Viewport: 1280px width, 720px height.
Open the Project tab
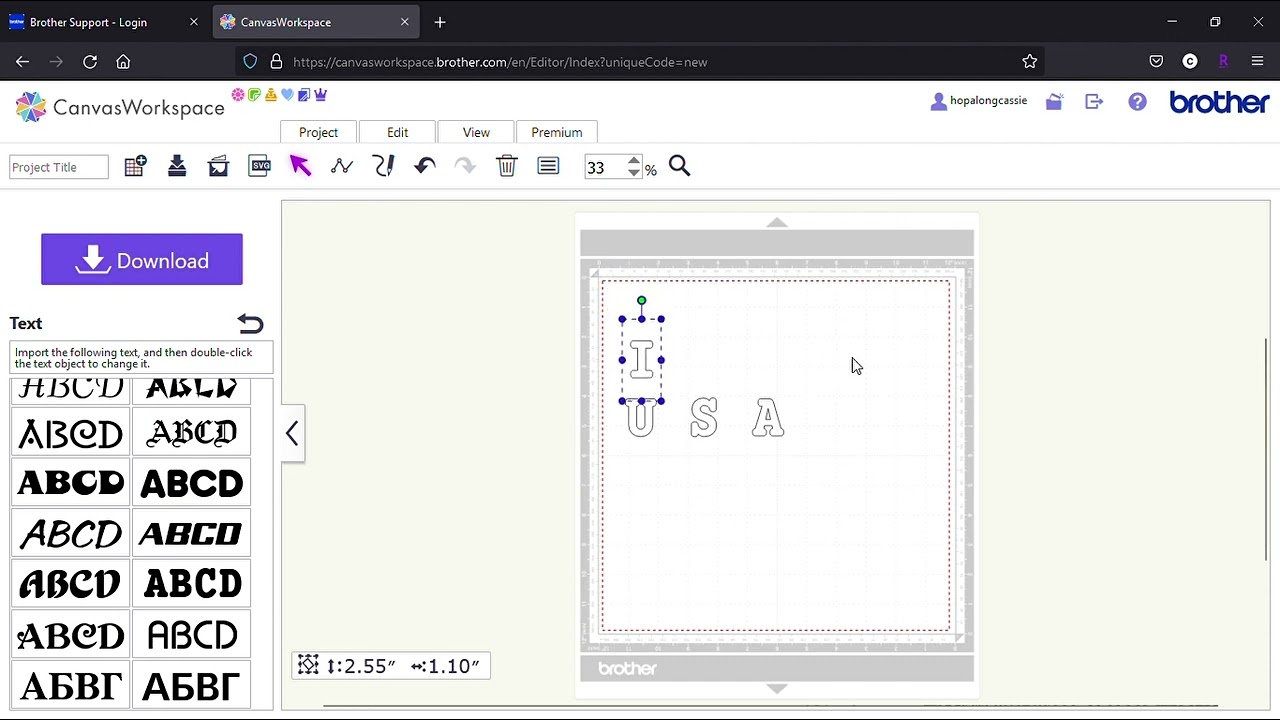point(318,132)
